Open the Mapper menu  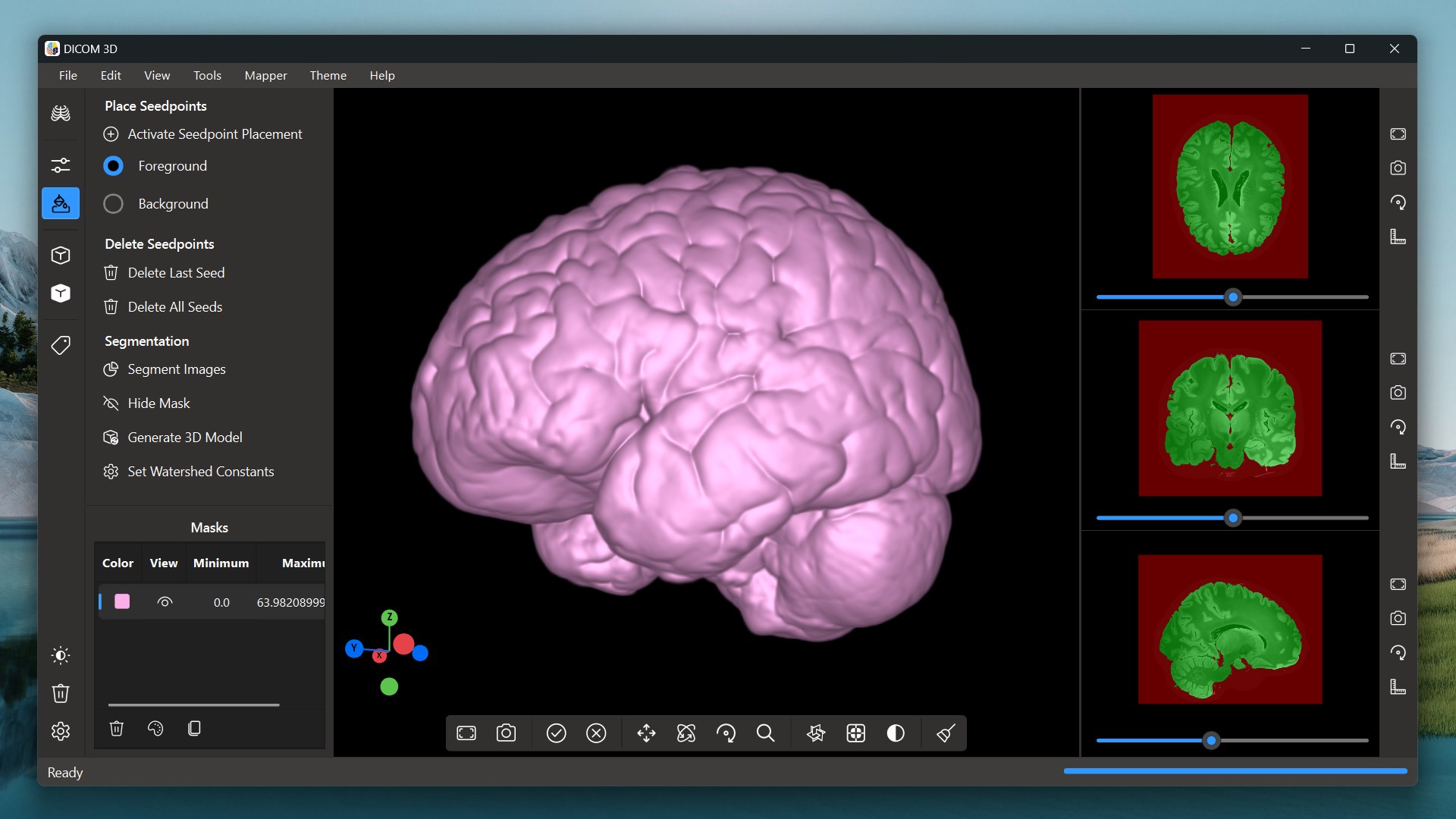click(265, 75)
